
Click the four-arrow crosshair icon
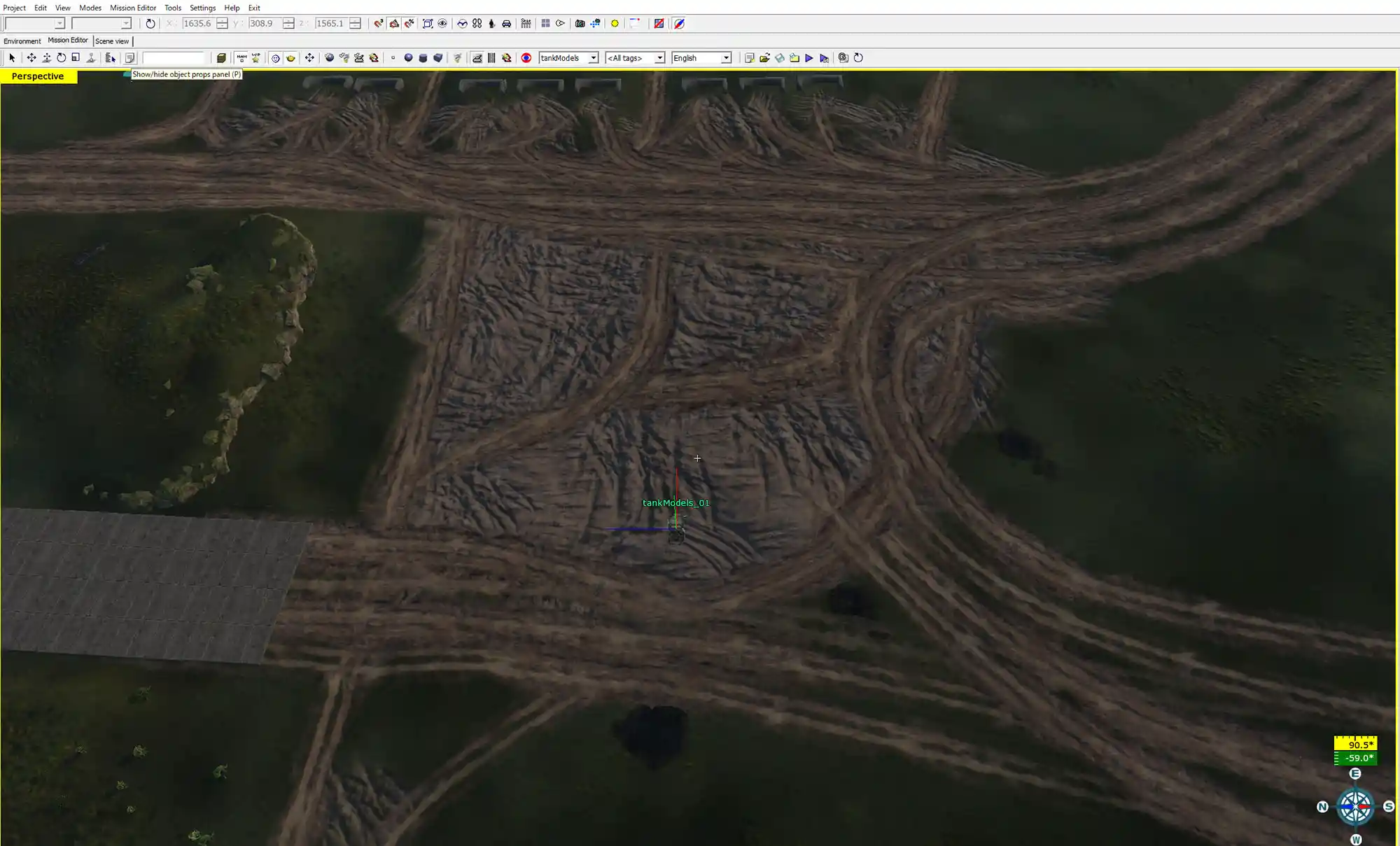click(309, 58)
